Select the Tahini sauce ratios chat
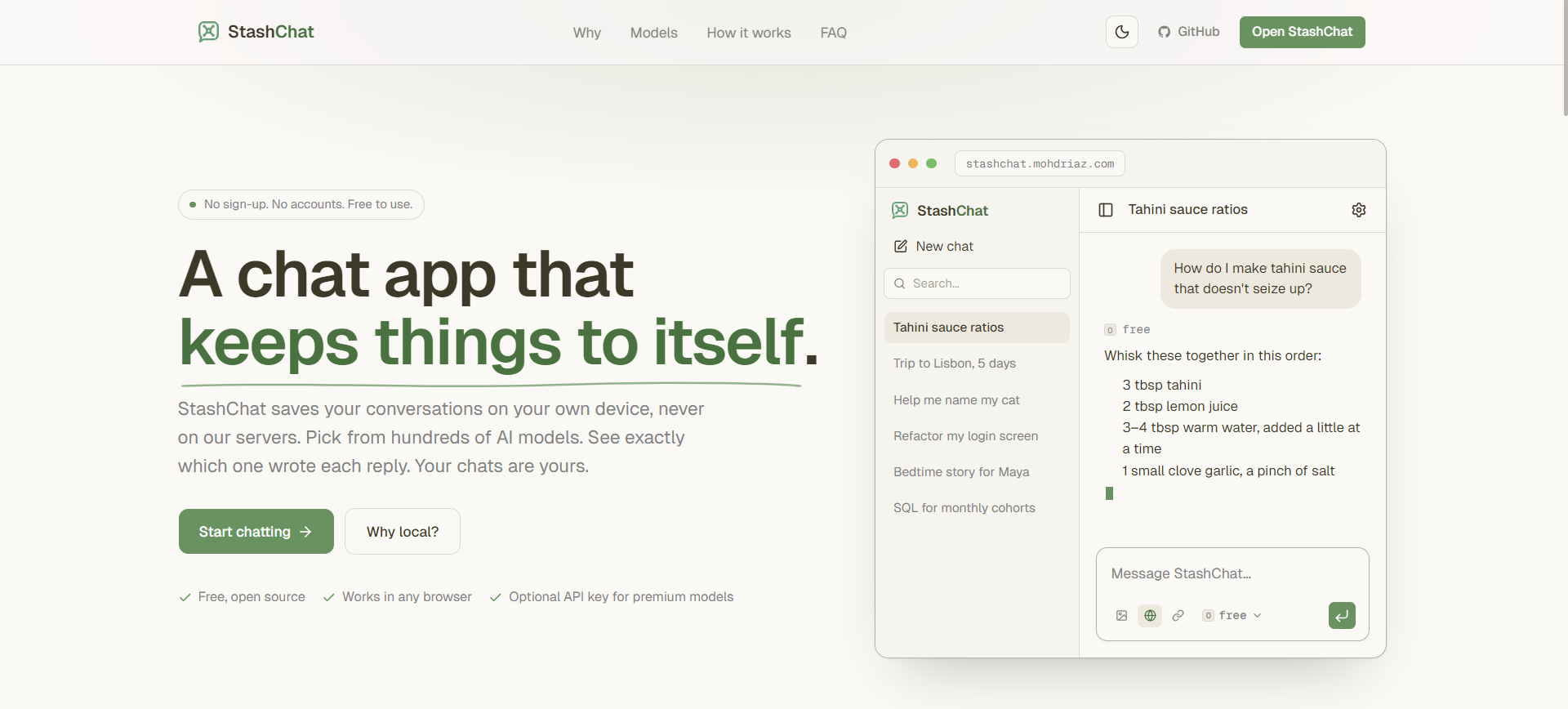This screenshot has height=709, width=1568. point(977,328)
